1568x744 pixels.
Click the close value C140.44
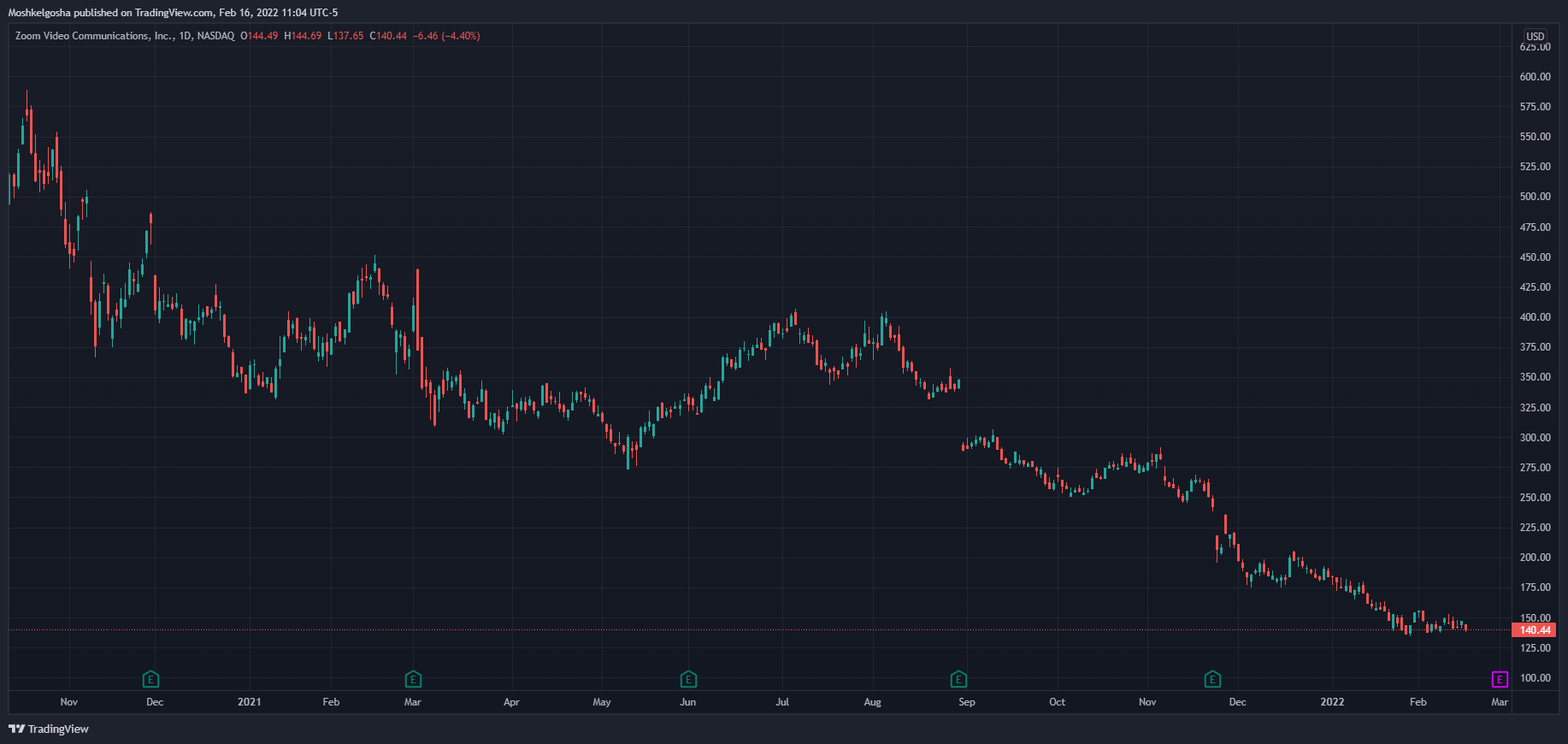pos(388,36)
